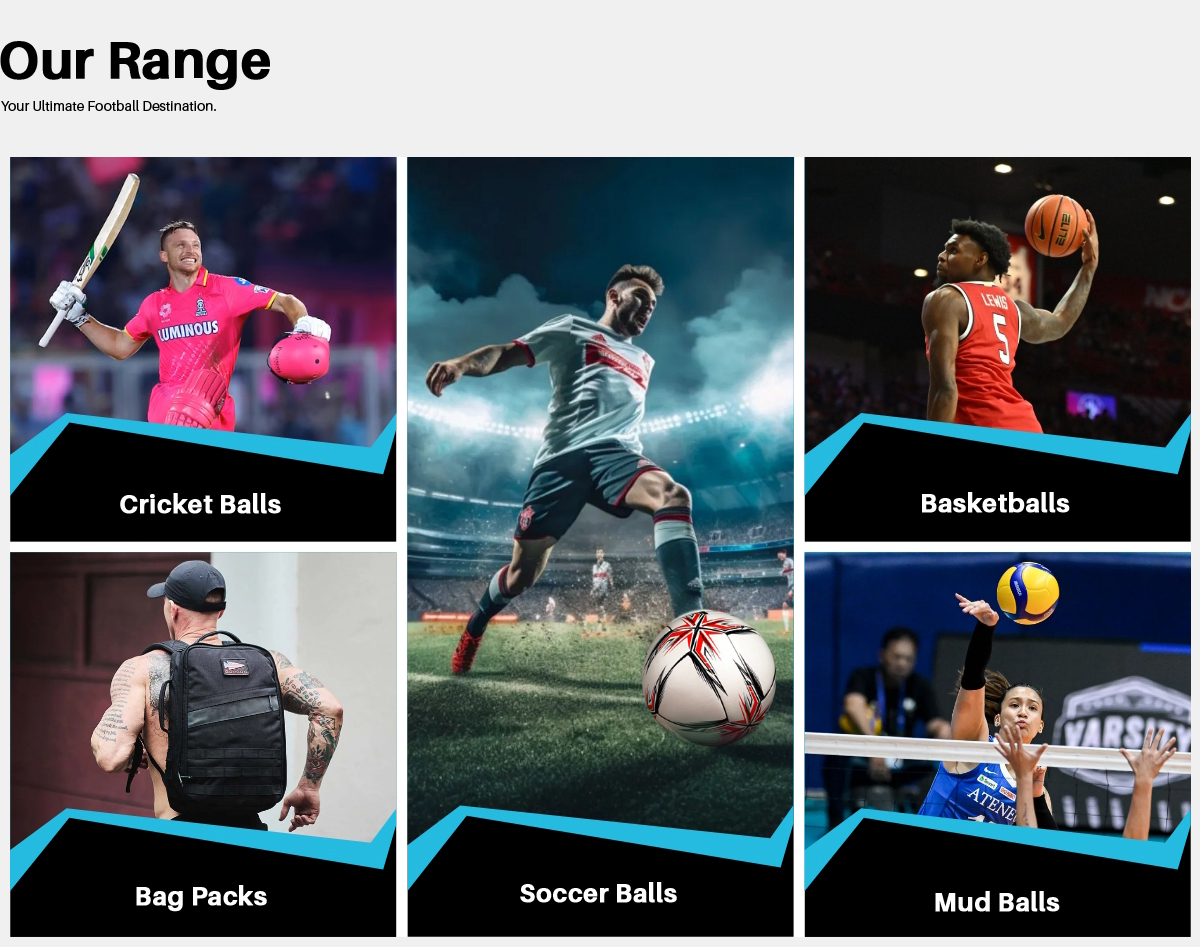Click the Basketballs label text
1200x947 pixels.
pos(995,503)
